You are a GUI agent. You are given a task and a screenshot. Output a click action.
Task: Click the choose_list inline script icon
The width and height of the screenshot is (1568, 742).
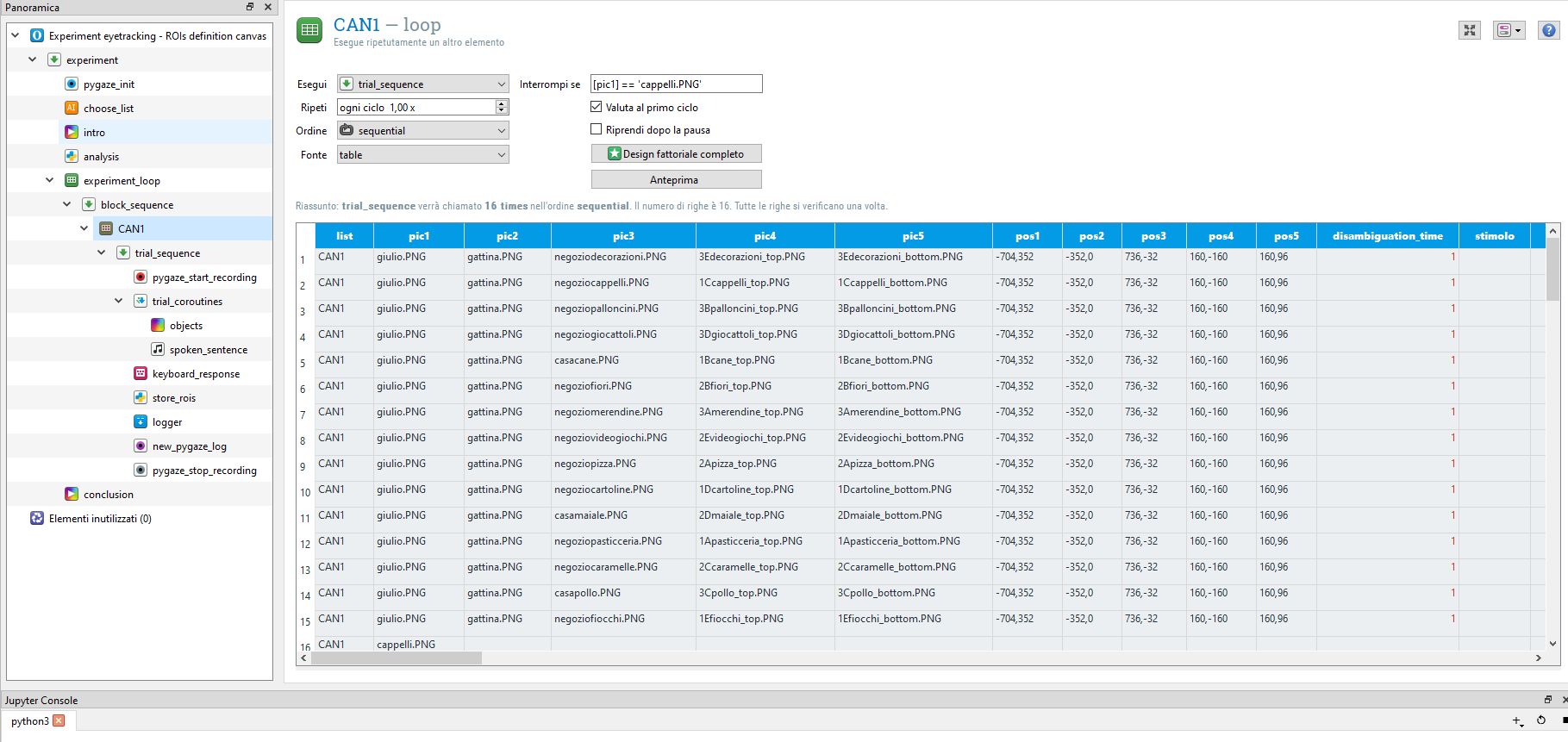coord(72,109)
